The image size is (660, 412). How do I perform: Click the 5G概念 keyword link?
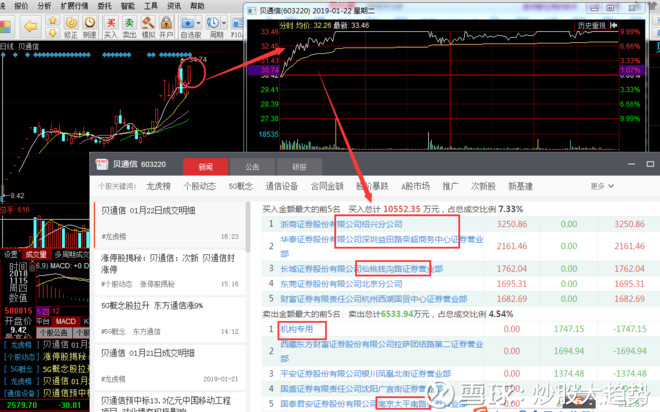tap(241, 186)
